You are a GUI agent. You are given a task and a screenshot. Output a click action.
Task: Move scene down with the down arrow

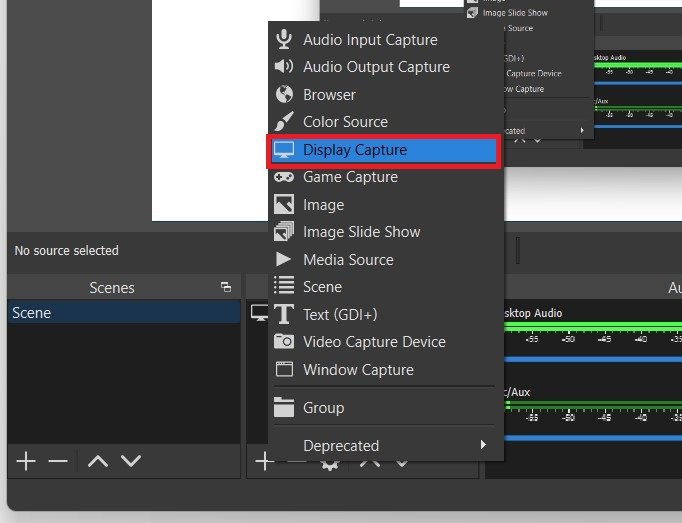coord(131,461)
